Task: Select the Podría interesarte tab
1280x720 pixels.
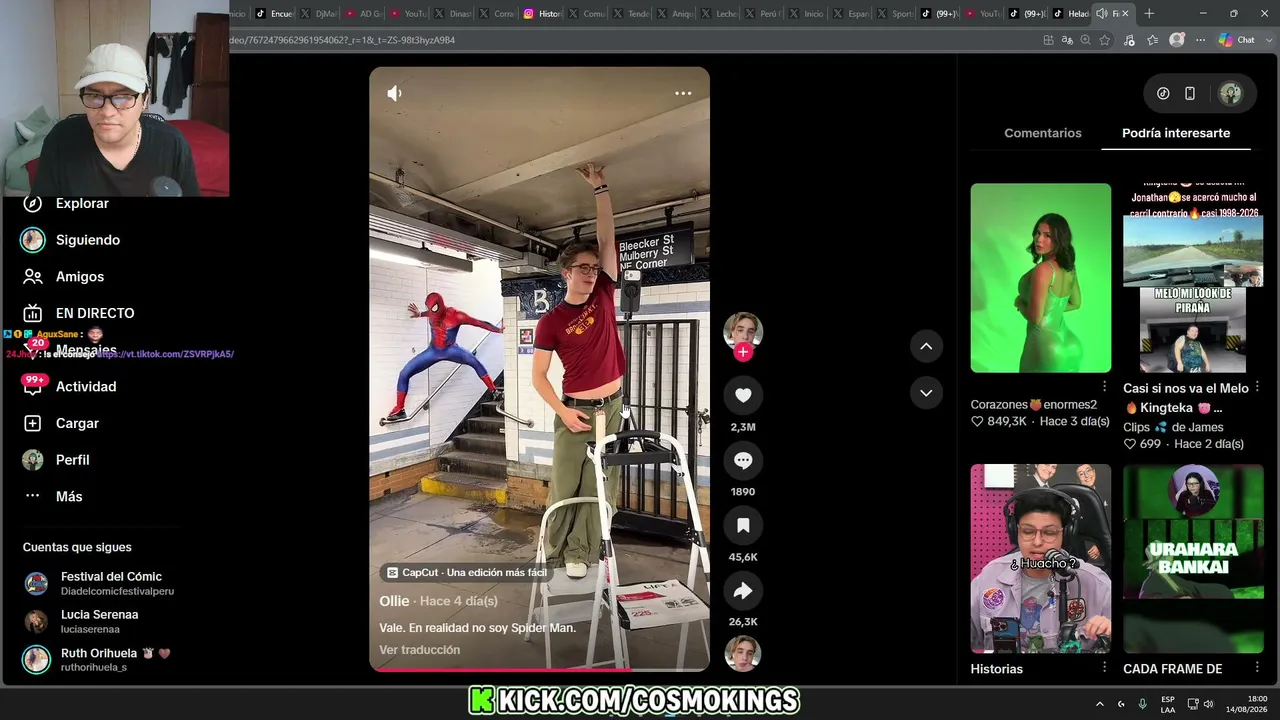Action: (1176, 133)
